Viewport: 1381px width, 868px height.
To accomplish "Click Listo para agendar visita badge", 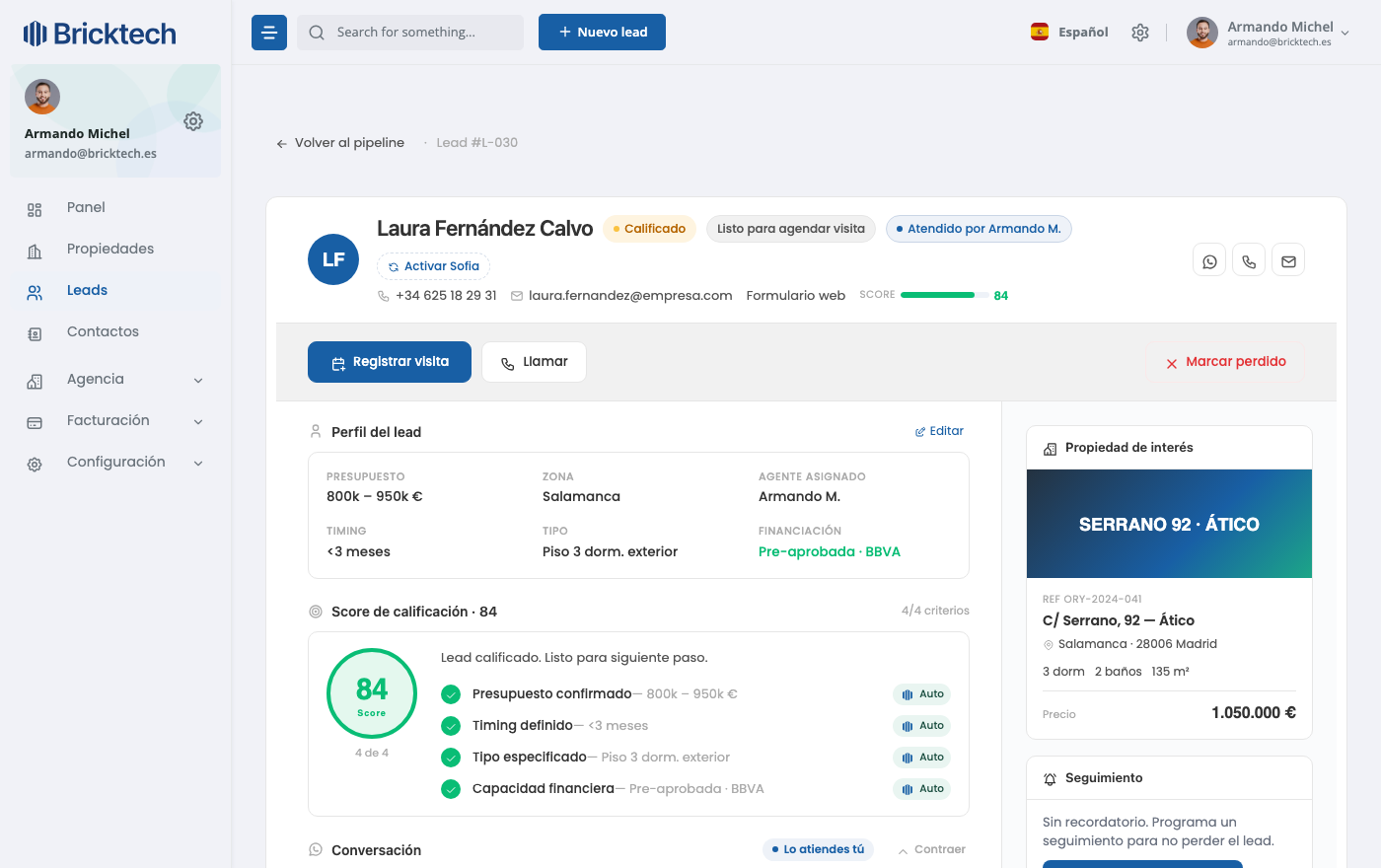I will (x=791, y=229).
